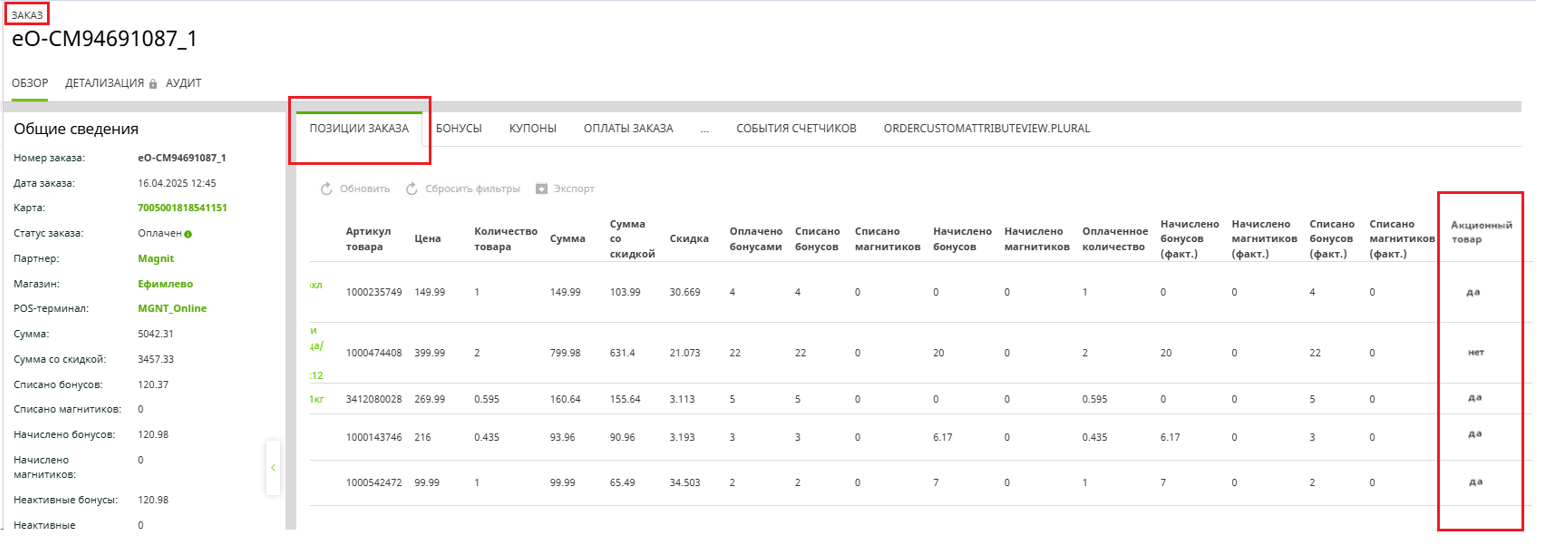1550x550 pixels.
Task: Click the Экспорт export icon
Action: point(542,189)
